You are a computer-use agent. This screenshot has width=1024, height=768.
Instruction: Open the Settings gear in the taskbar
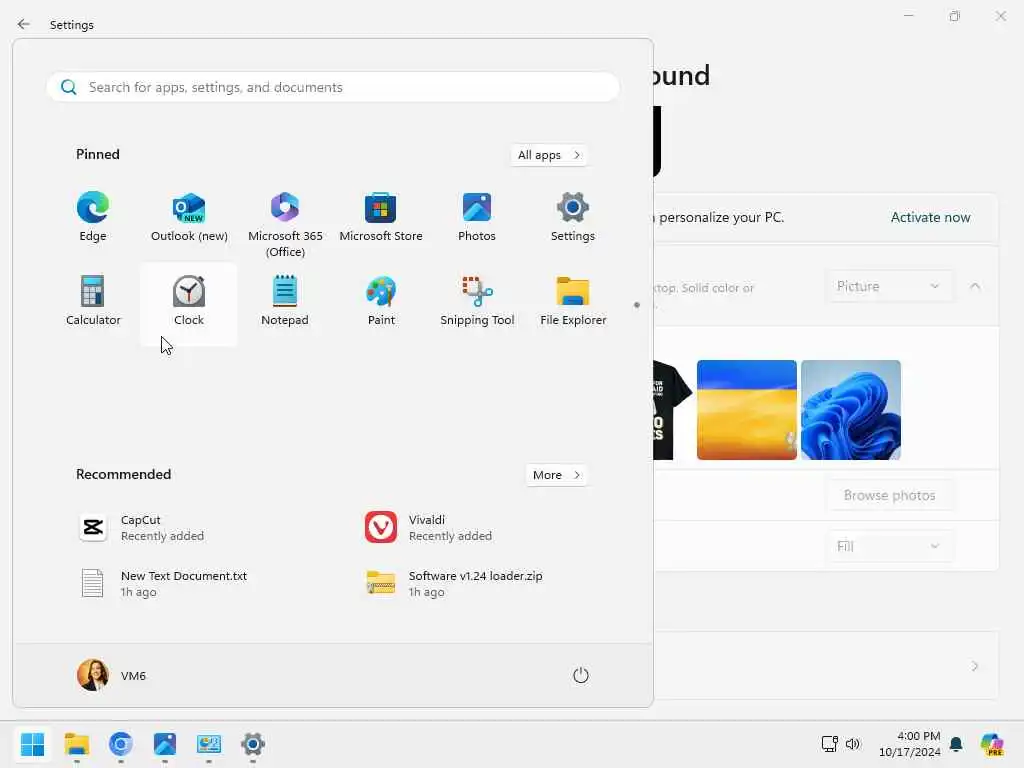tap(253, 744)
